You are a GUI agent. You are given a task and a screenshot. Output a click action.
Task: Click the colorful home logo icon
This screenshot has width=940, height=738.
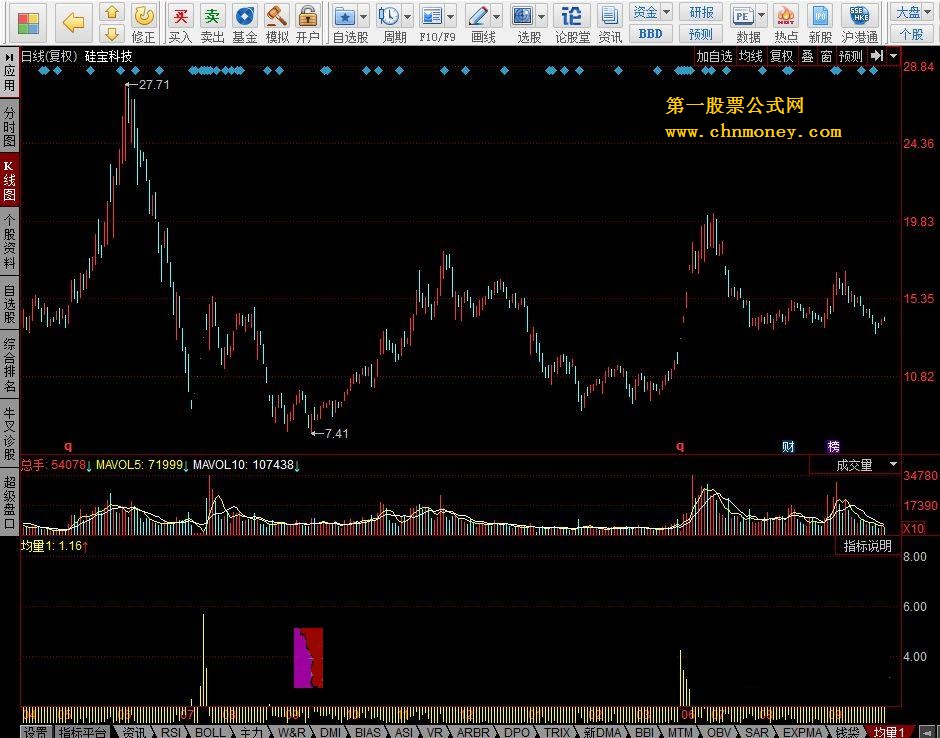click(x=28, y=23)
